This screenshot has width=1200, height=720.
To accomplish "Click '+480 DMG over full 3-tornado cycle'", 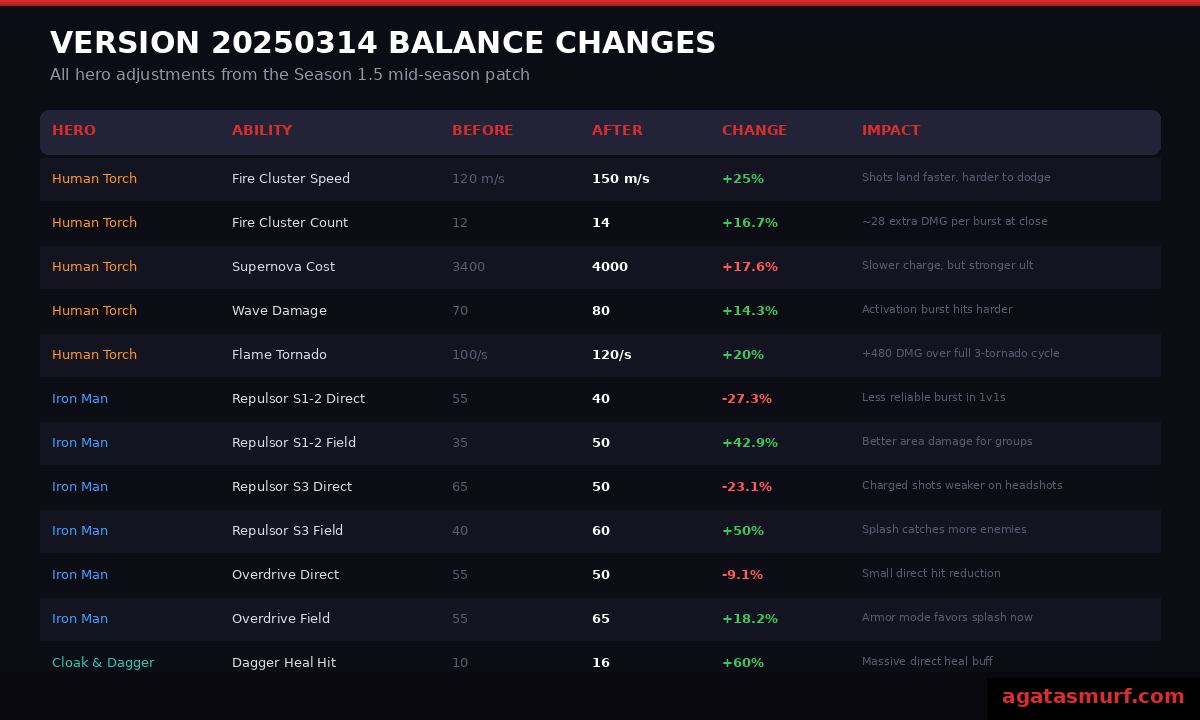I will 961,354.
